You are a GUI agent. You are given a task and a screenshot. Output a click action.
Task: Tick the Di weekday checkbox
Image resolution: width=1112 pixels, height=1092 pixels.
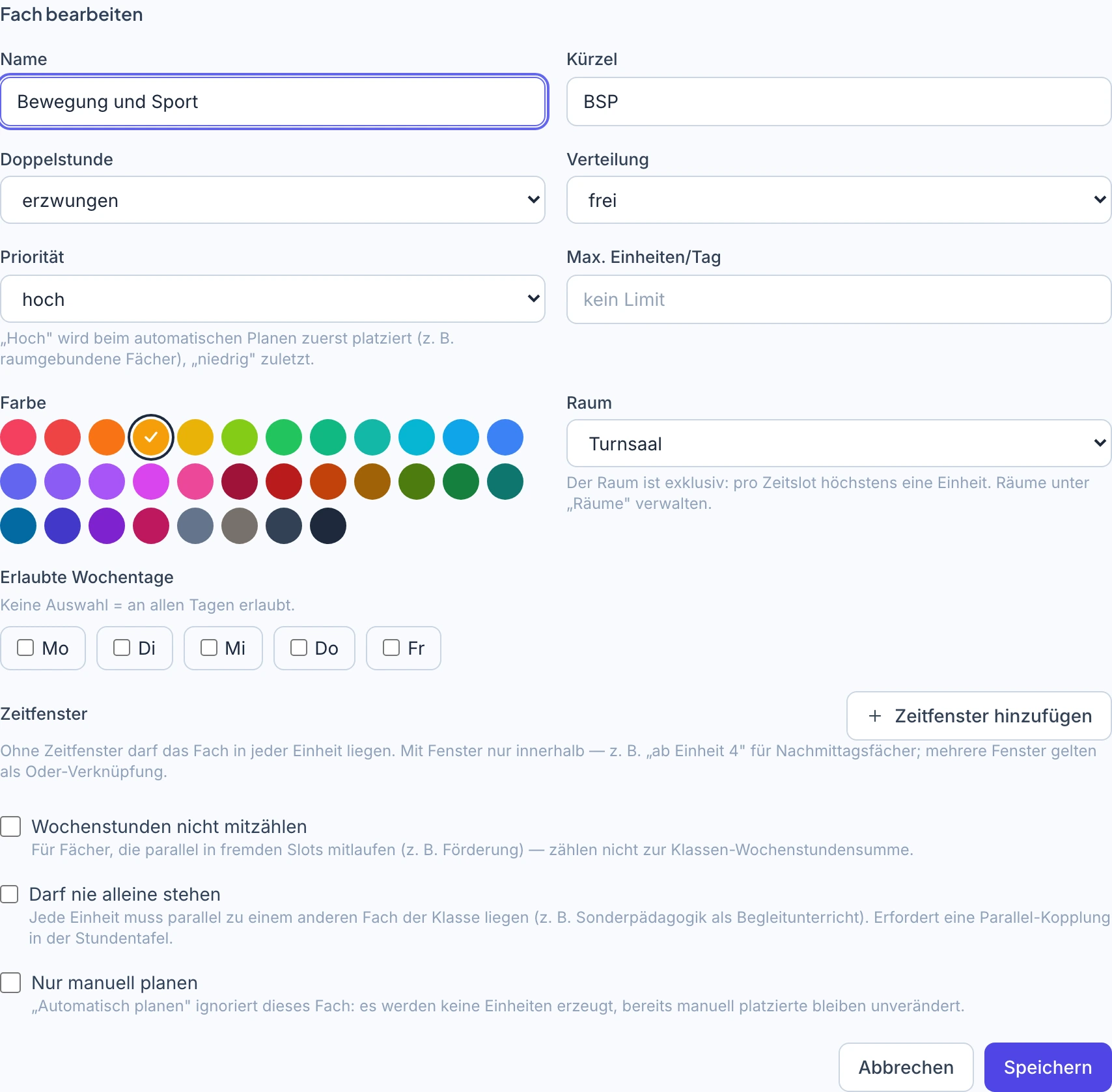[122, 648]
